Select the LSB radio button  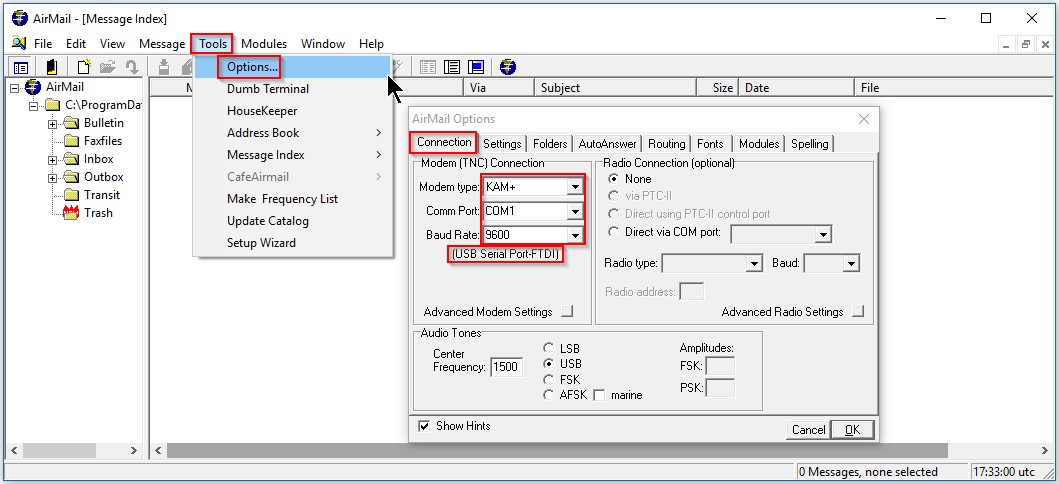click(x=548, y=348)
